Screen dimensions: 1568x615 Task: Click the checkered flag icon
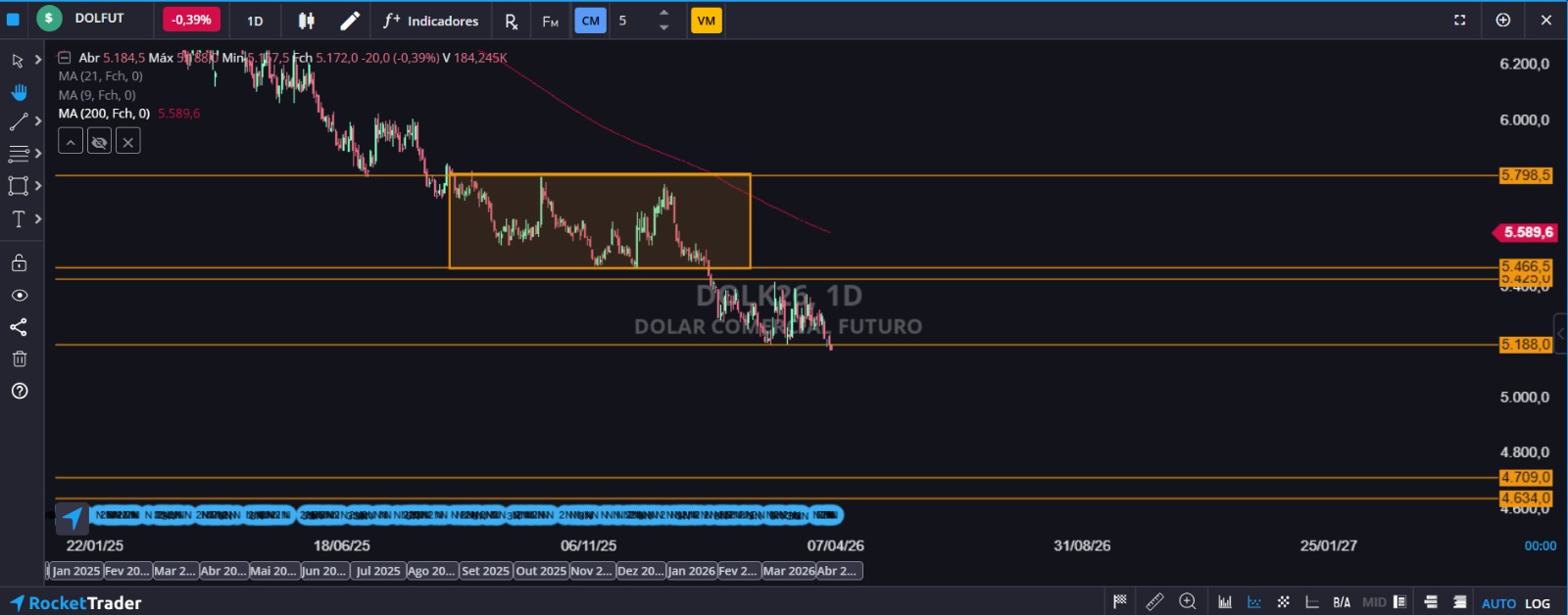(x=1120, y=602)
